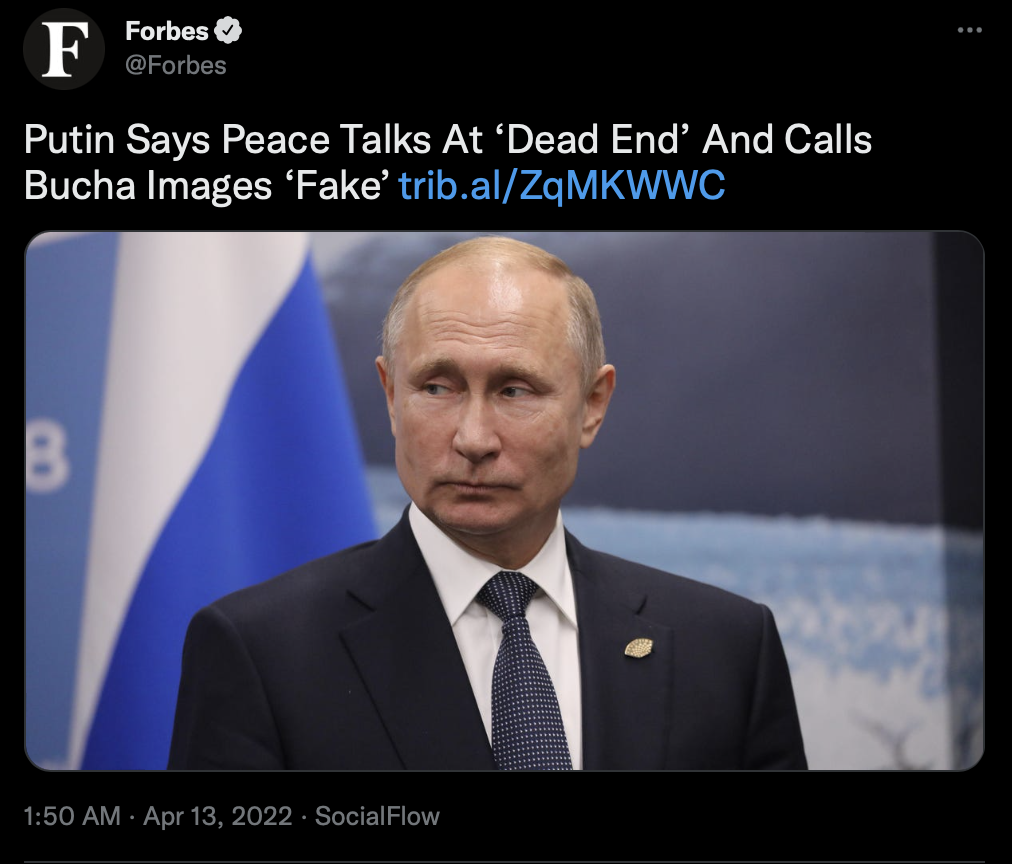Click the dotted necktie in the photo
Viewport: 1012px width, 864px height.
click(521, 671)
